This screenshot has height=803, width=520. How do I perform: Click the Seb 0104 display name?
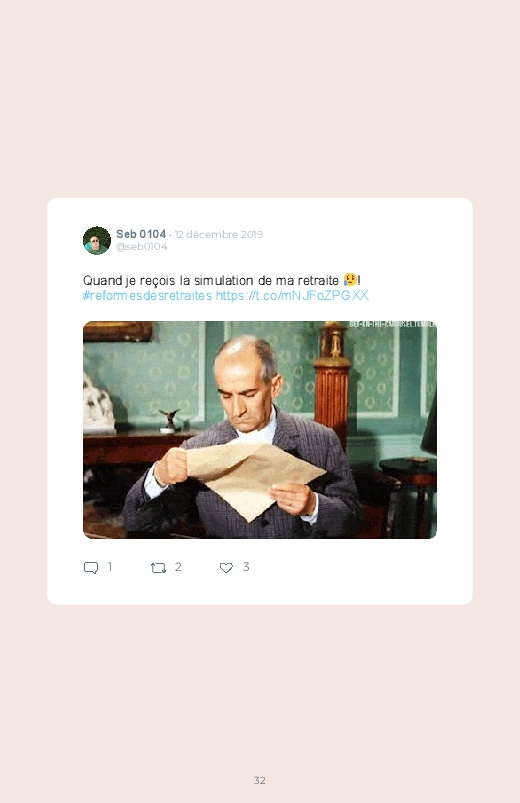pos(141,234)
